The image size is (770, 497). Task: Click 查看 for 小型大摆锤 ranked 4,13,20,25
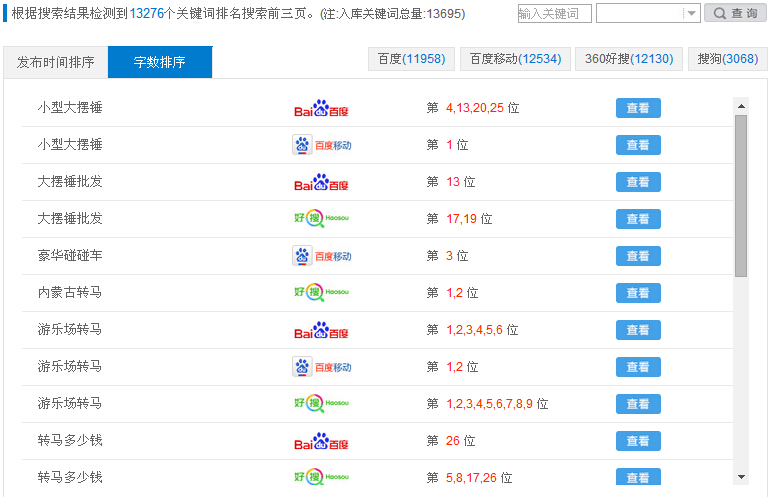pos(638,108)
